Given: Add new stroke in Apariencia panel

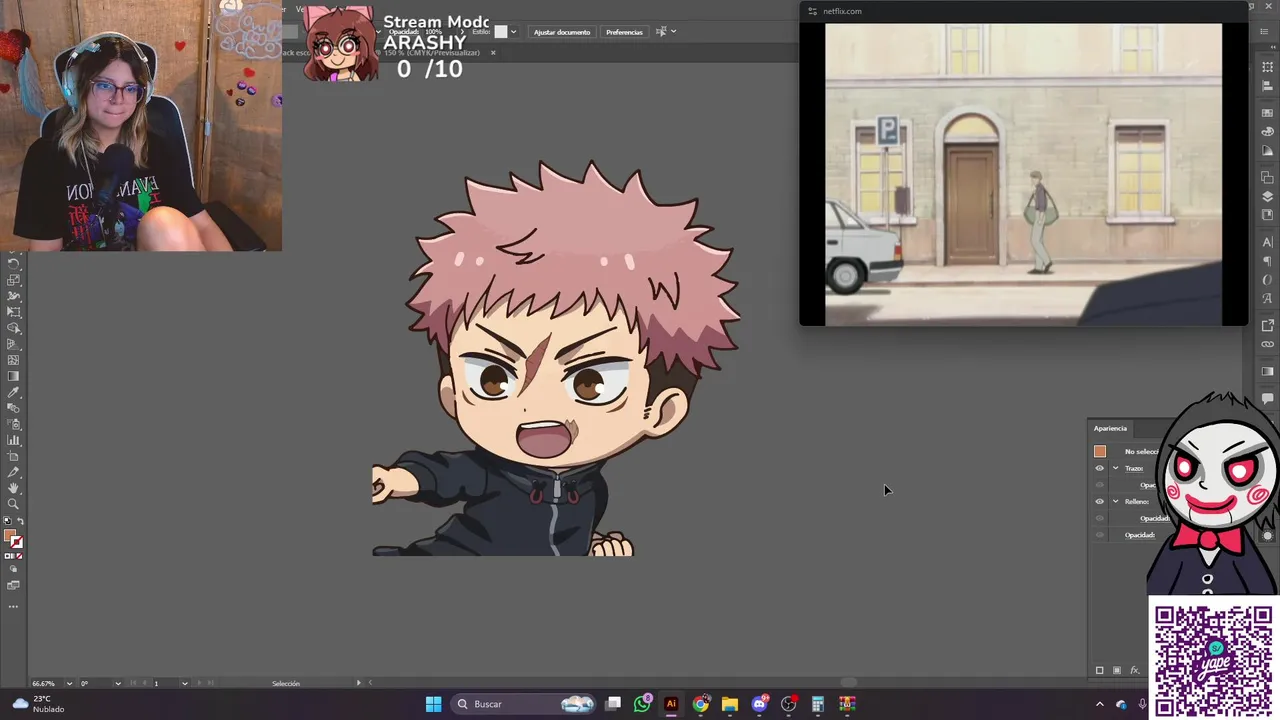Looking at the screenshot, I should tap(1100, 670).
